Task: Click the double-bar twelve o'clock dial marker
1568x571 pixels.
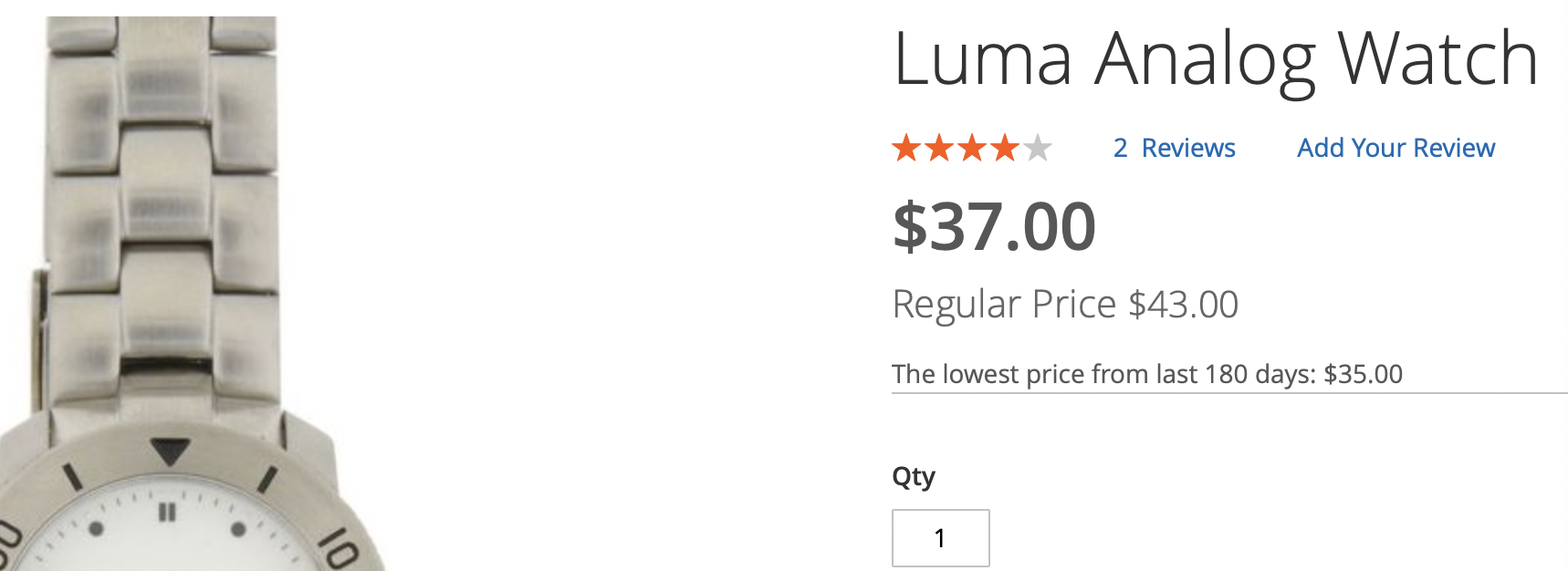Action: pyautogui.click(x=167, y=513)
